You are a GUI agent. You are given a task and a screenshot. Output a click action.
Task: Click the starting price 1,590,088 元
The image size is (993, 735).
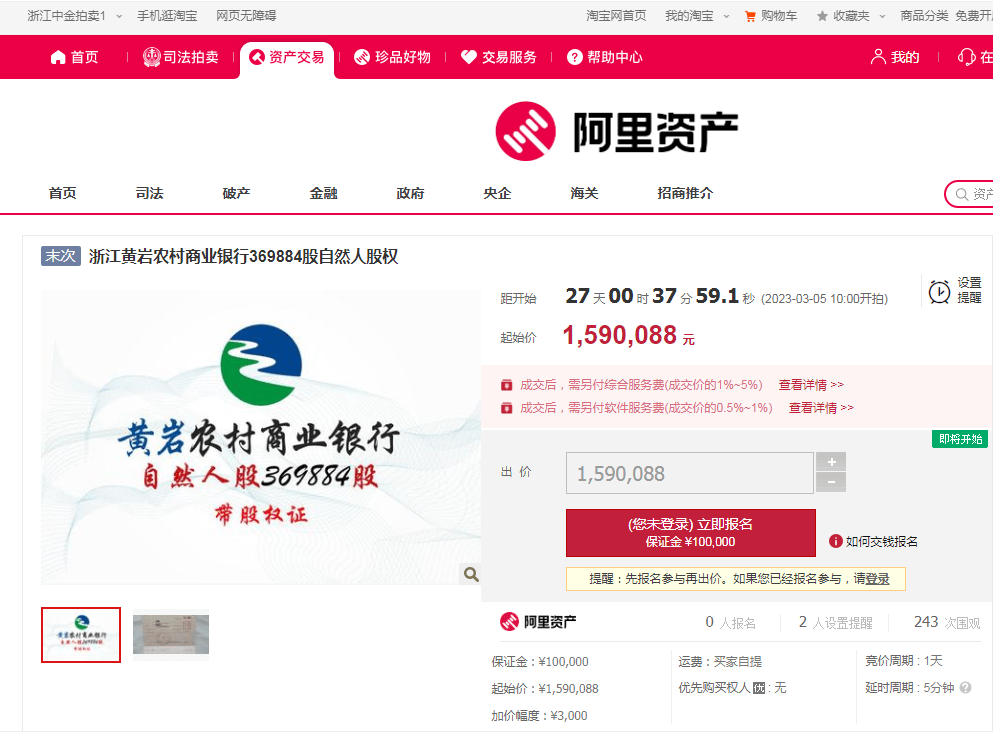coord(629,335)
